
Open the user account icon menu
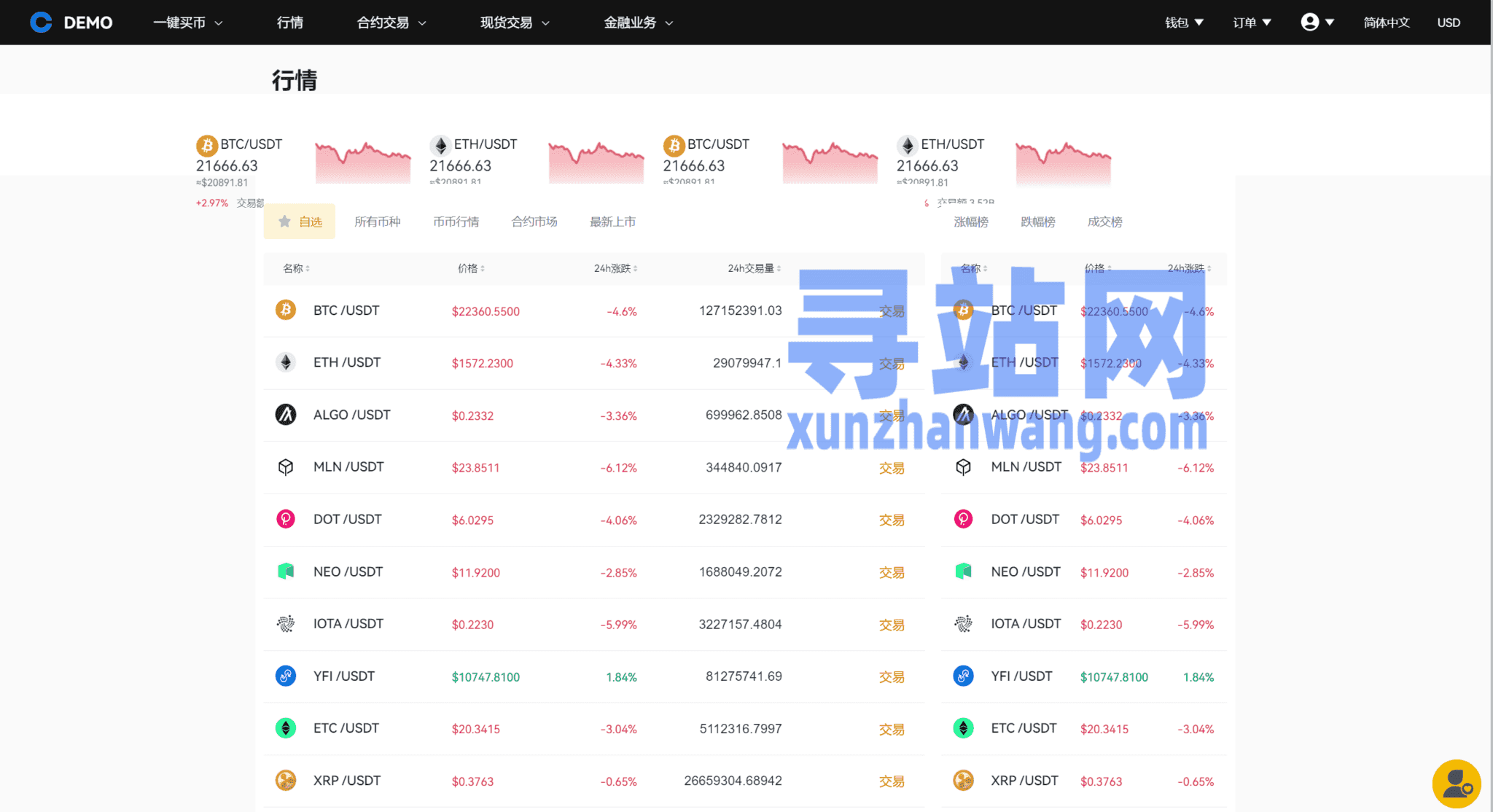click(x=1317, y=23)
